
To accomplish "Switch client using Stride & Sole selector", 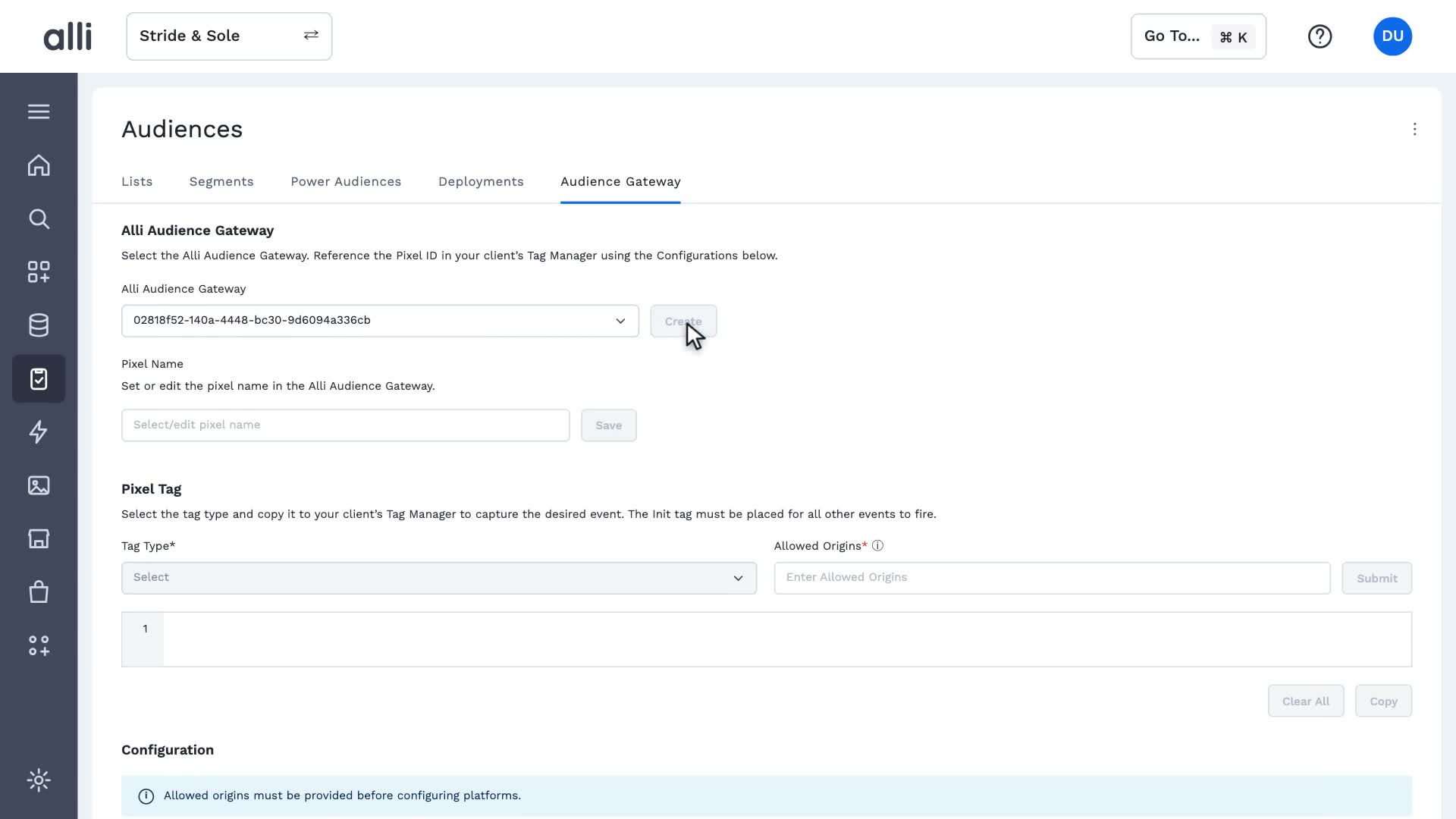I will [x=229, y=36].
